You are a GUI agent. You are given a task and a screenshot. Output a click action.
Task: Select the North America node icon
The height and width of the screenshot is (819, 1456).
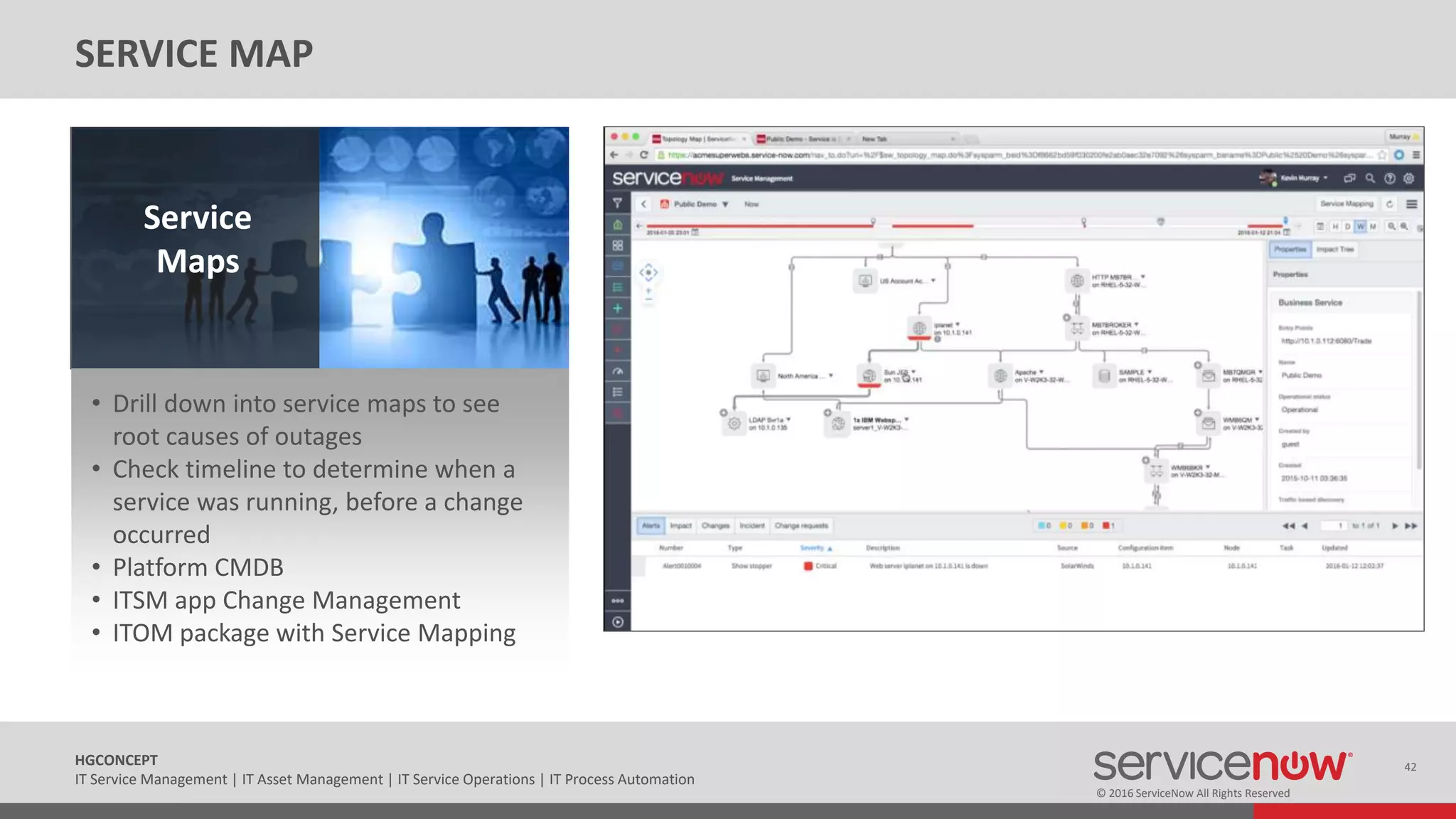(763, 375)
